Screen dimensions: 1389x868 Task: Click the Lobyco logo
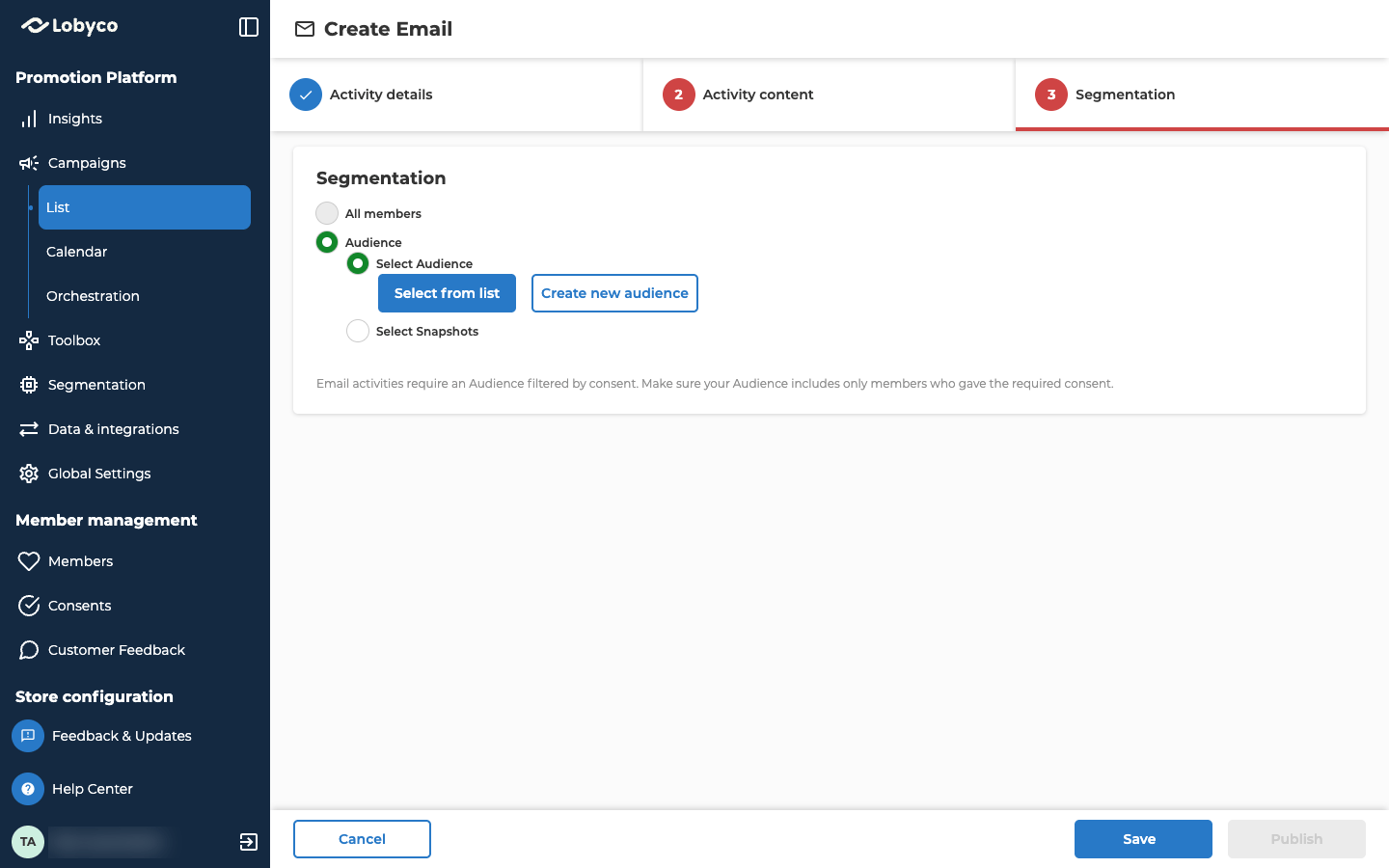[69, 26]
